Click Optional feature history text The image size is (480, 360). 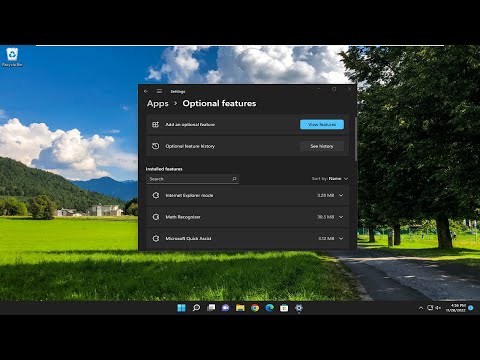pos(190,146)
